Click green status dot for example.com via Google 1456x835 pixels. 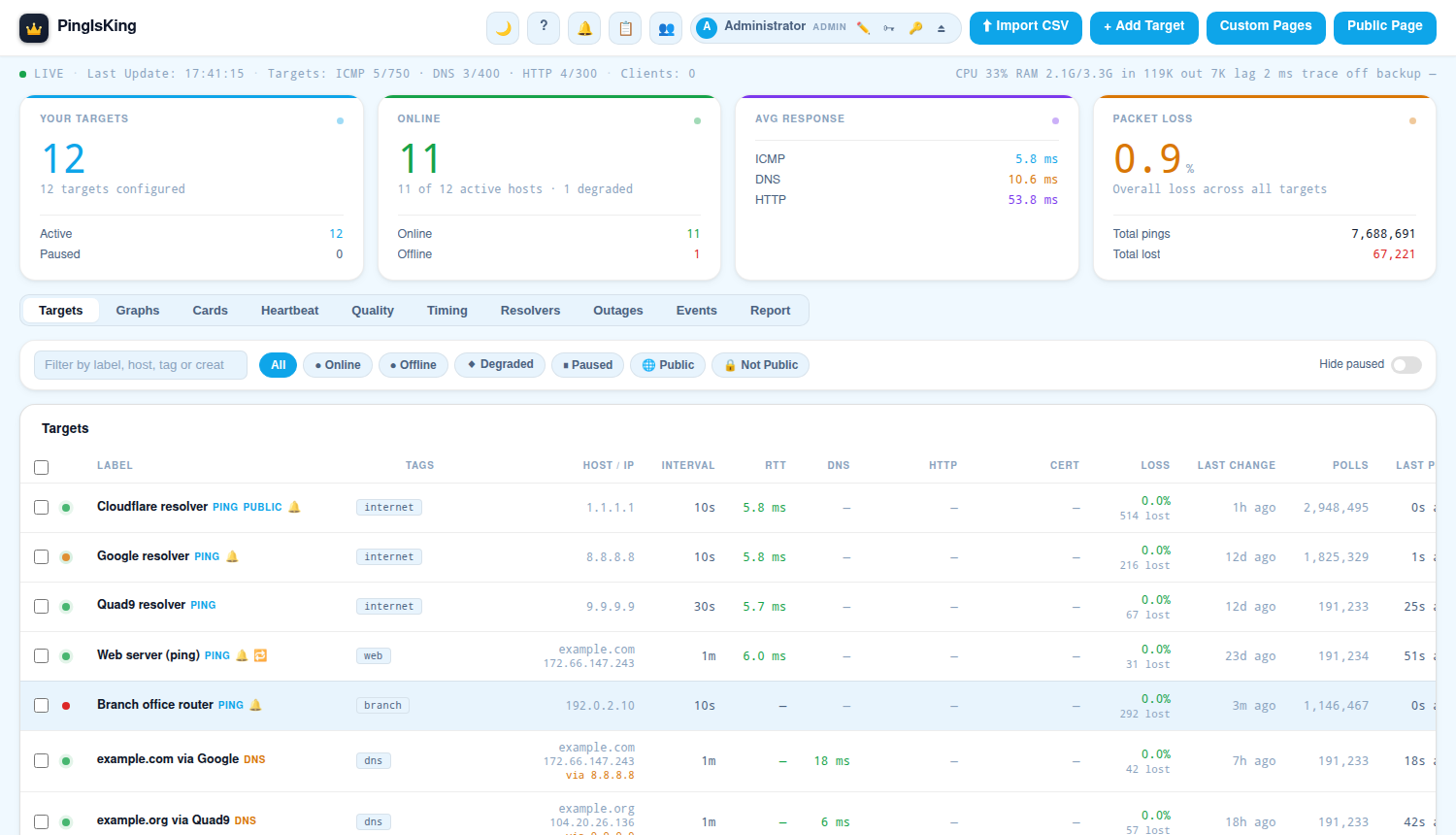[66, 761]
